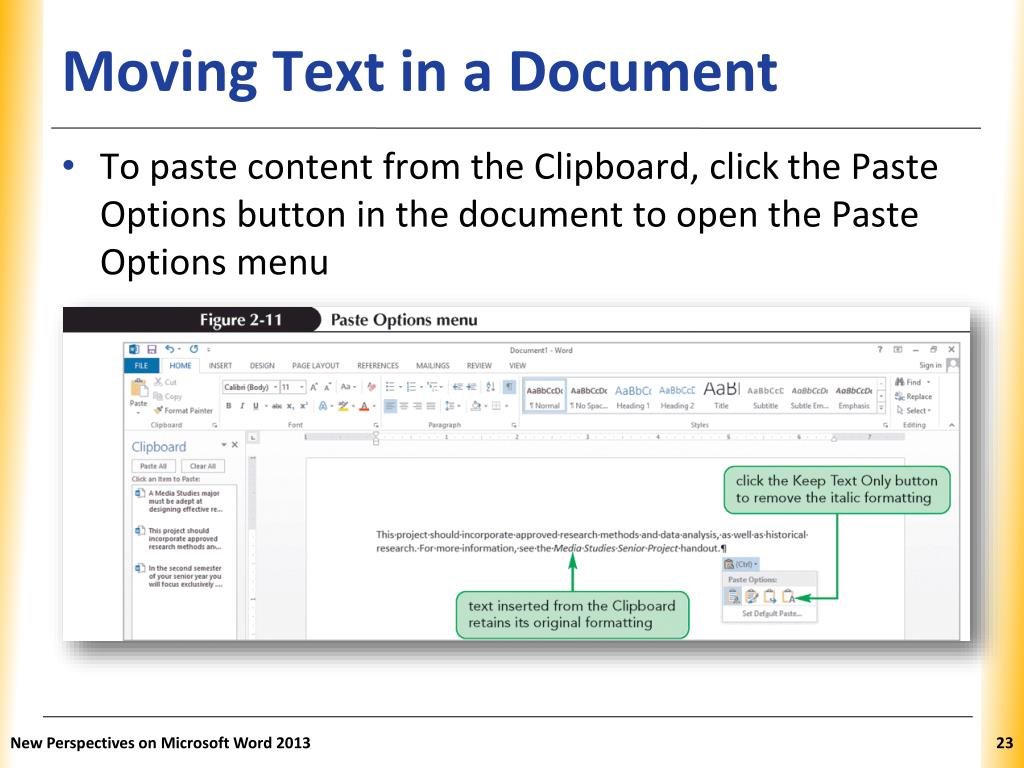The image size is (1024, 768).
Task: Paste the 'A Media Studies major' clipboard item
Action: (184, 502)
